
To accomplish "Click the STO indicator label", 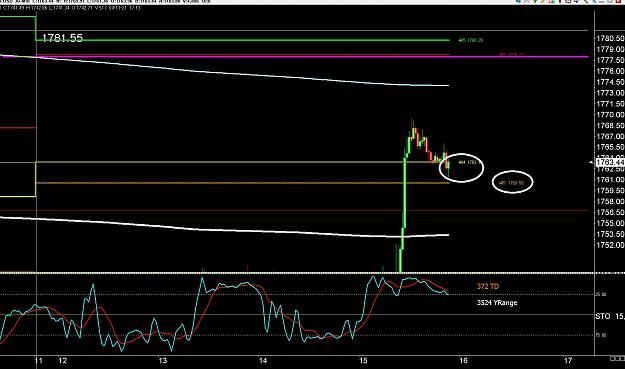I will point(603,316).
